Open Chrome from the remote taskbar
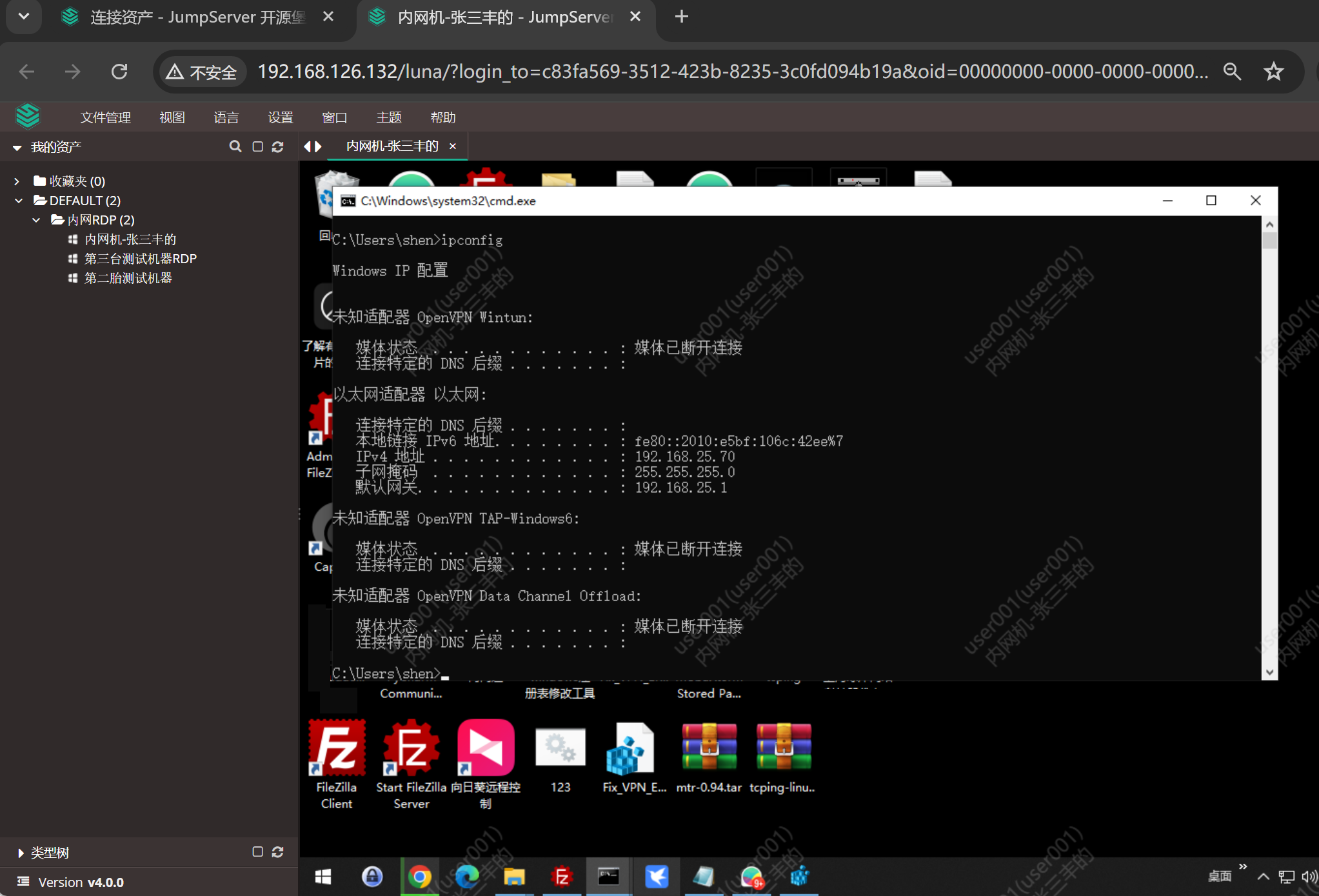The height and width of the screenshot is (896, 1319). [419, 877]
